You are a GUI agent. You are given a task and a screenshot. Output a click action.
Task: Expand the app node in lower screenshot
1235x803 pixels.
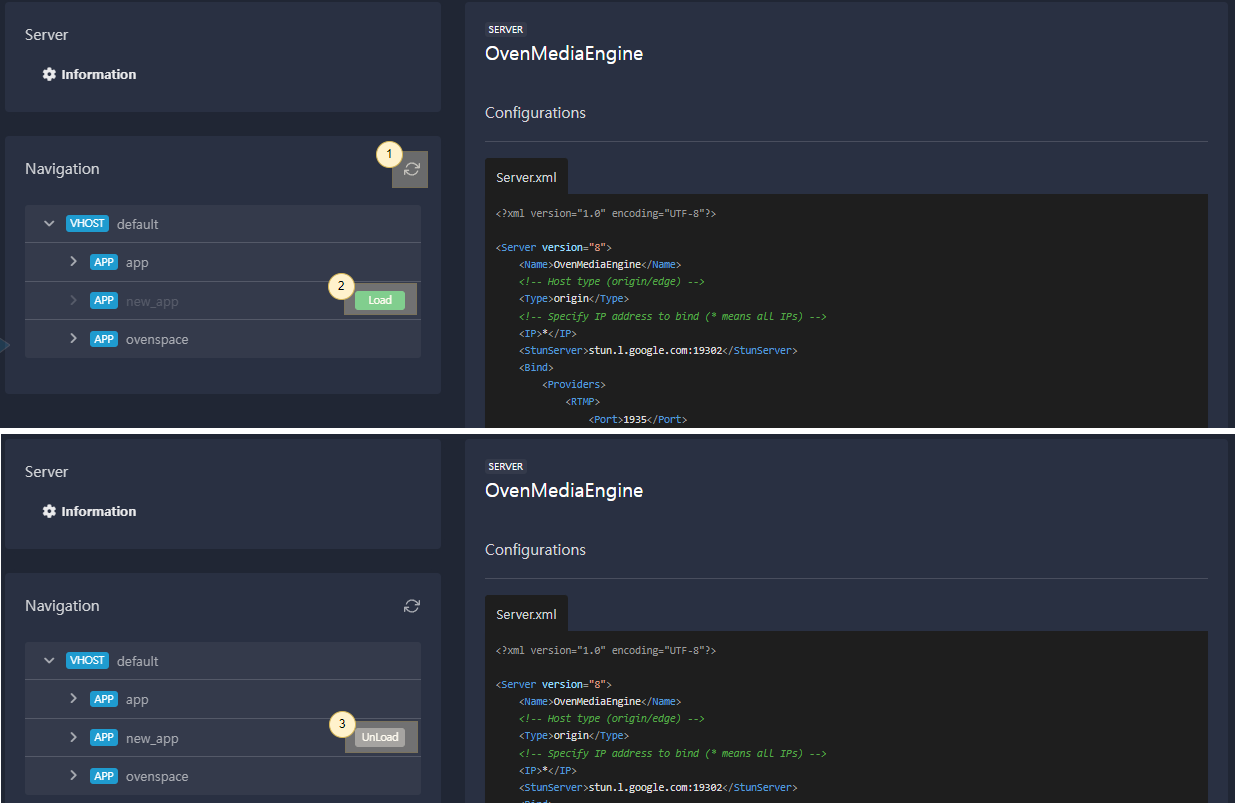(x=73, y=699)
